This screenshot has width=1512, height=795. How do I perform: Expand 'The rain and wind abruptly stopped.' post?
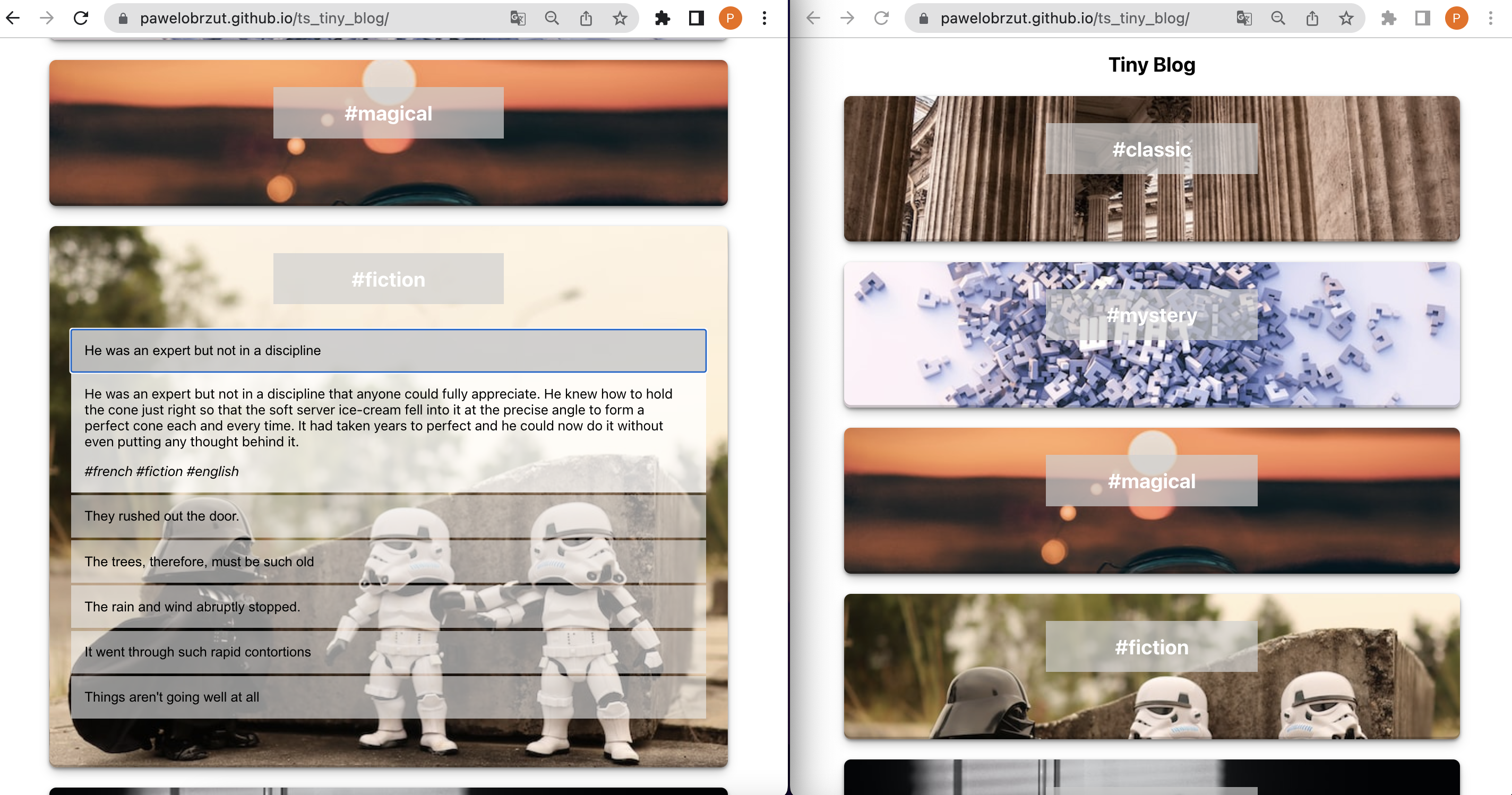pyautogui.click(x=388, y=607)
